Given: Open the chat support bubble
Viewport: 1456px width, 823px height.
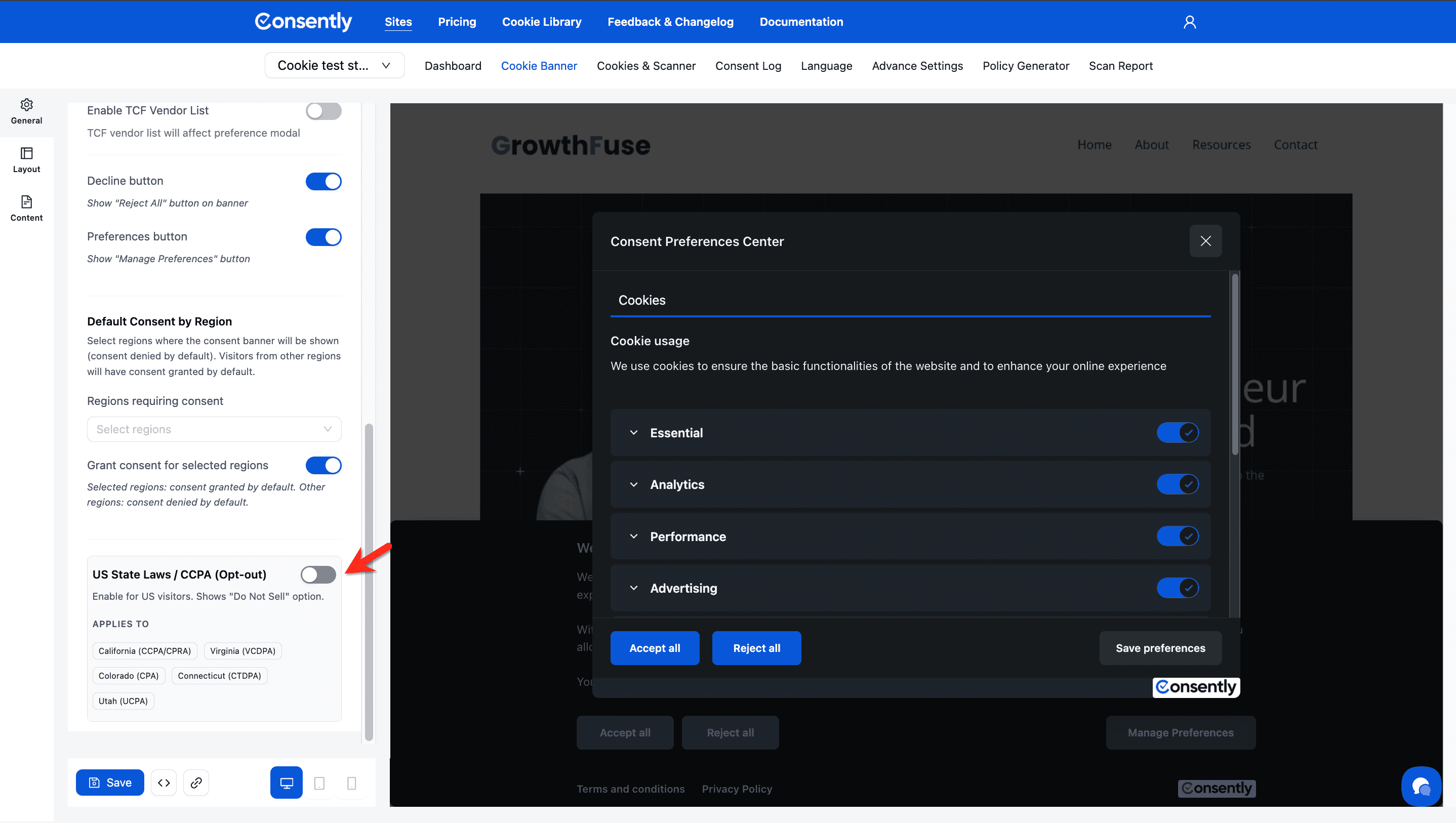Looking at the screenshot, I should pos(1421,786).
